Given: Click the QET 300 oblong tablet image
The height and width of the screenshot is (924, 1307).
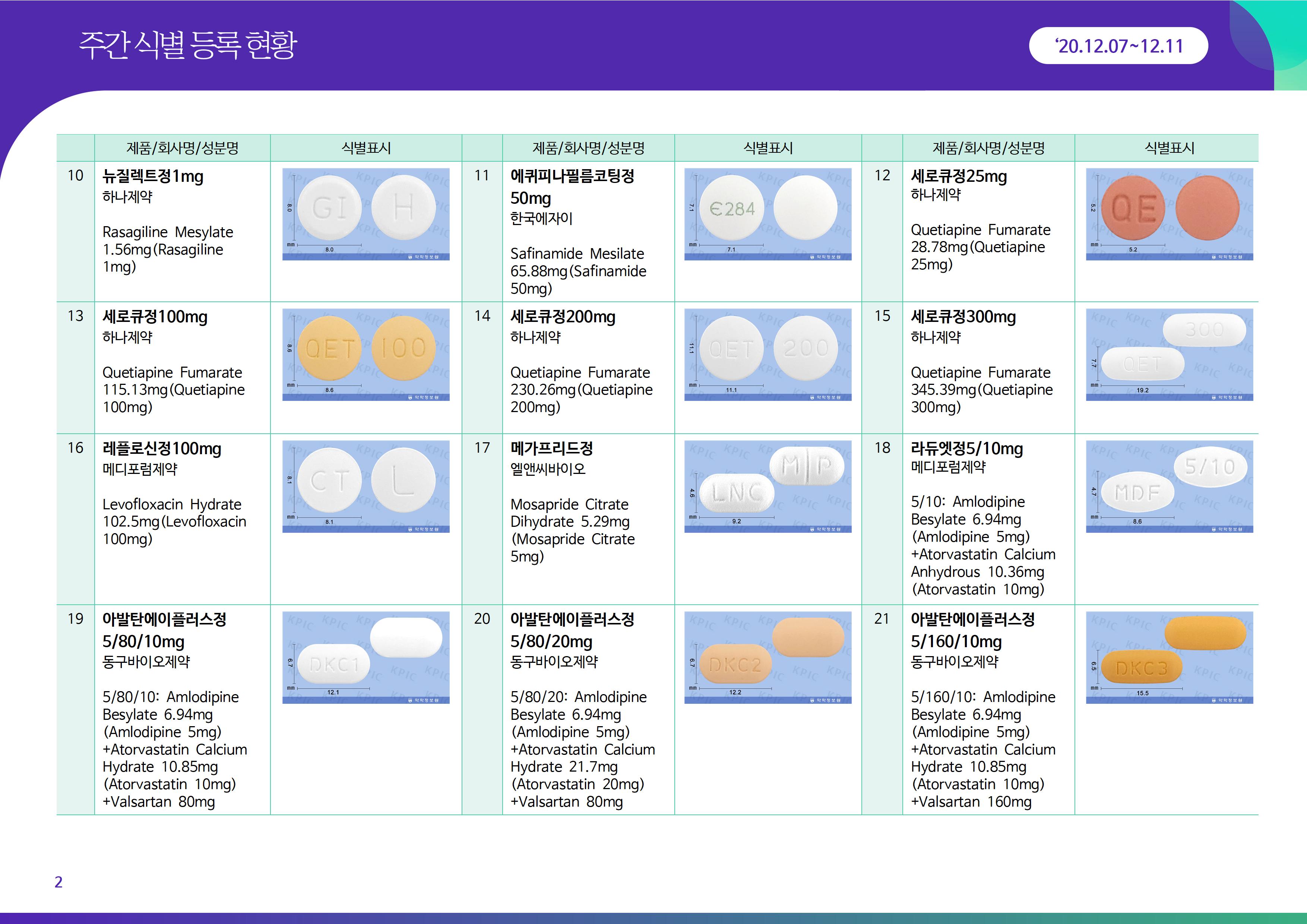Looking at the screenshot, I should (x=1169, y=354).
